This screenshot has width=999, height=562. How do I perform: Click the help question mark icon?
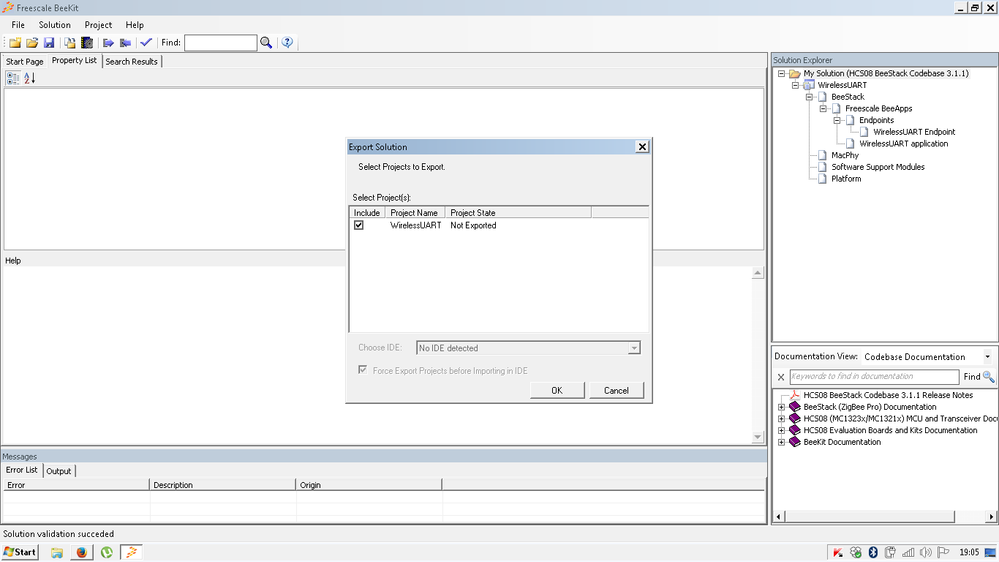pyautogui.click(x=287, y=43)
